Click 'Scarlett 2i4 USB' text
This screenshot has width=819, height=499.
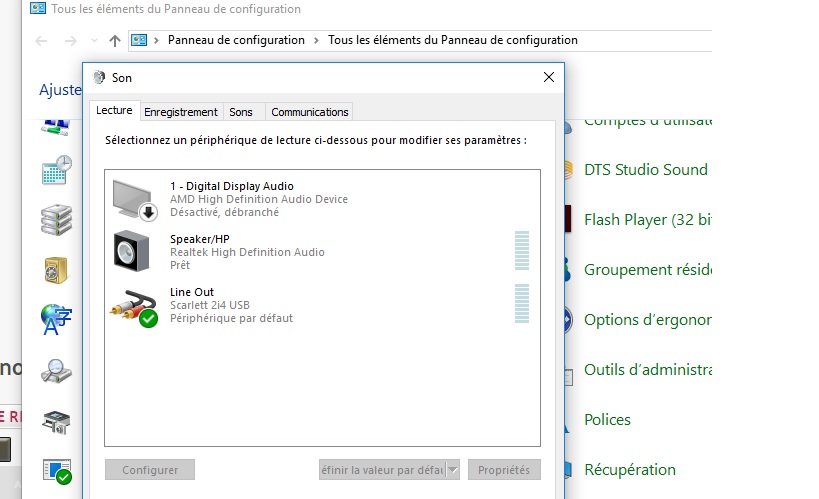pyautogui.click(x=209, y=305)
